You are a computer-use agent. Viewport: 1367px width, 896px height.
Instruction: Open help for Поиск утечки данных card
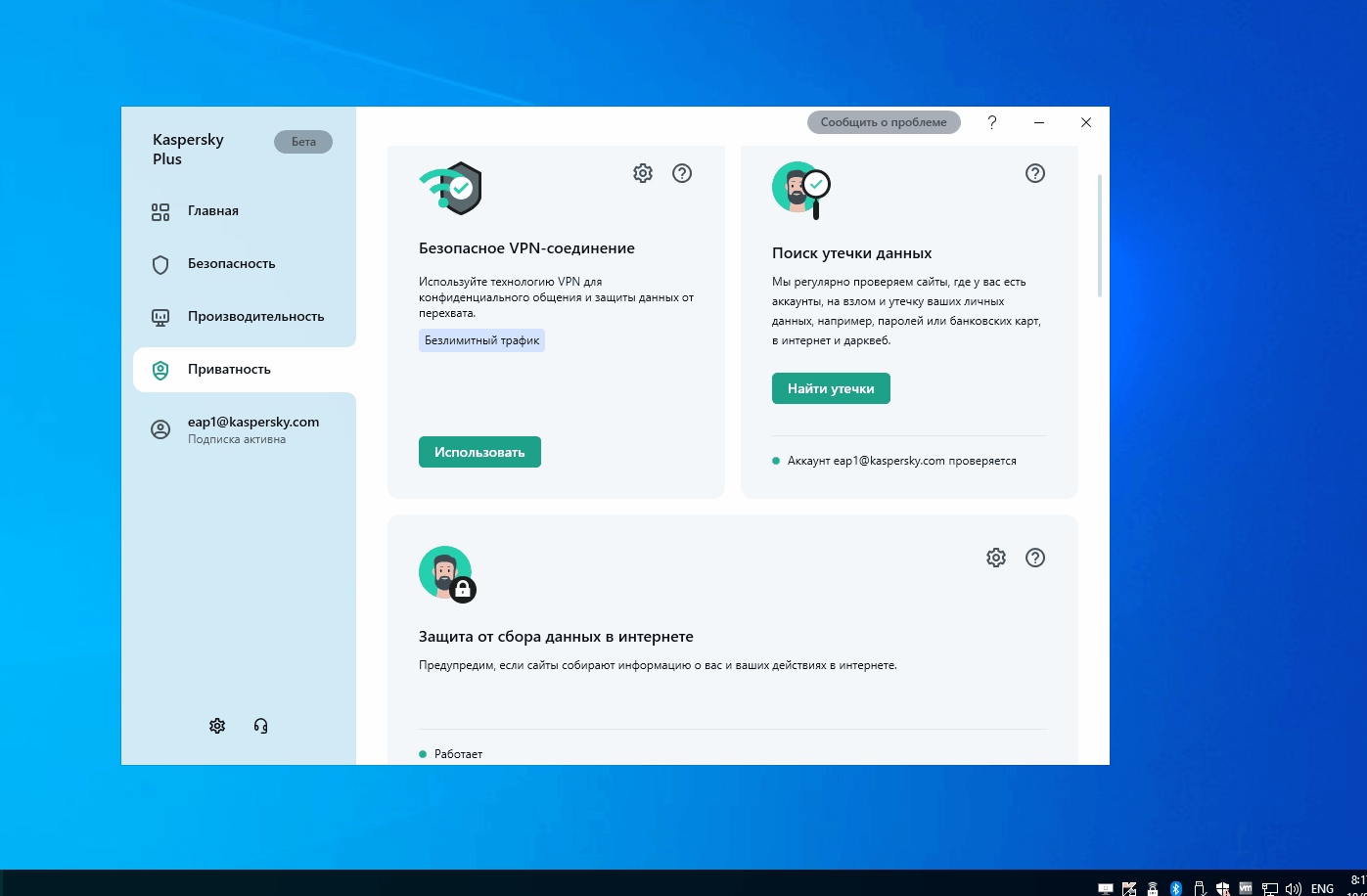pyautogui.click(x=1035, y=173)
